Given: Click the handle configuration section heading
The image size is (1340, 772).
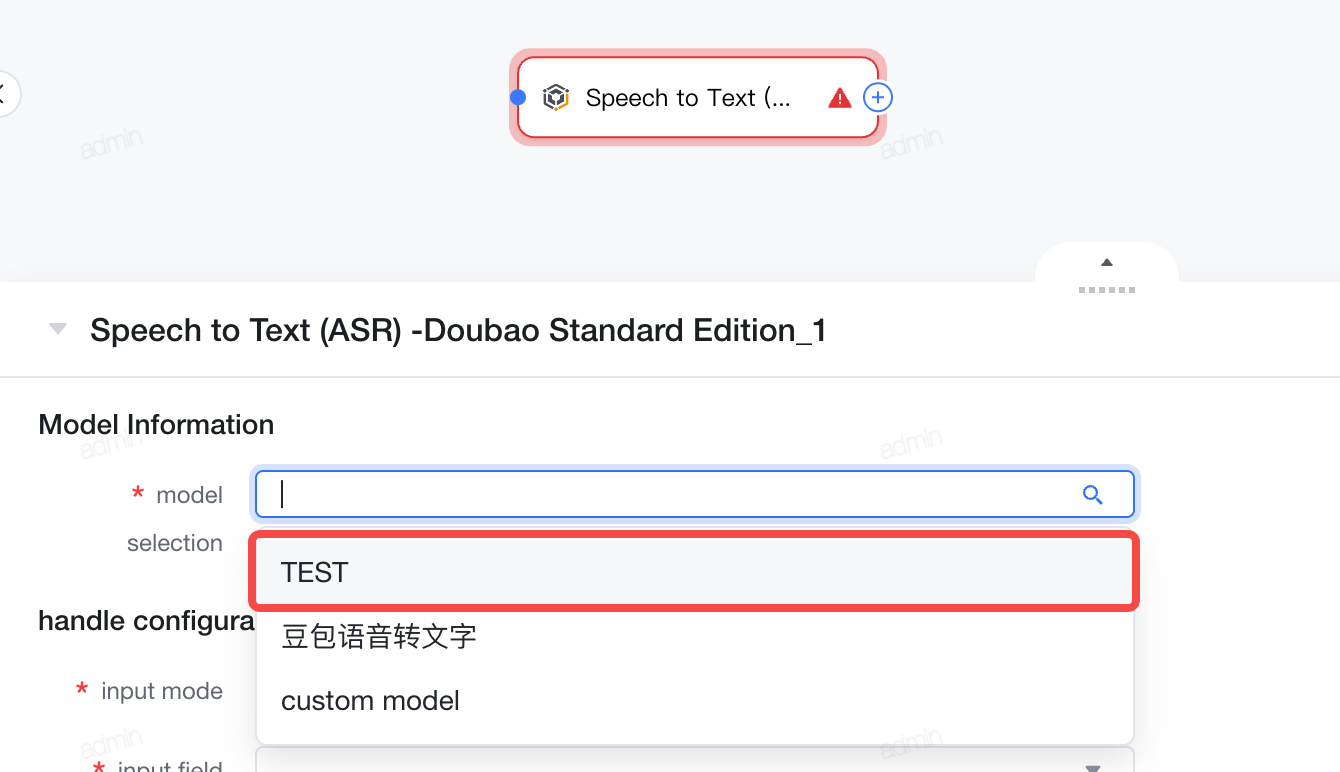Looking at the screenshot, I should click(146, 621).
